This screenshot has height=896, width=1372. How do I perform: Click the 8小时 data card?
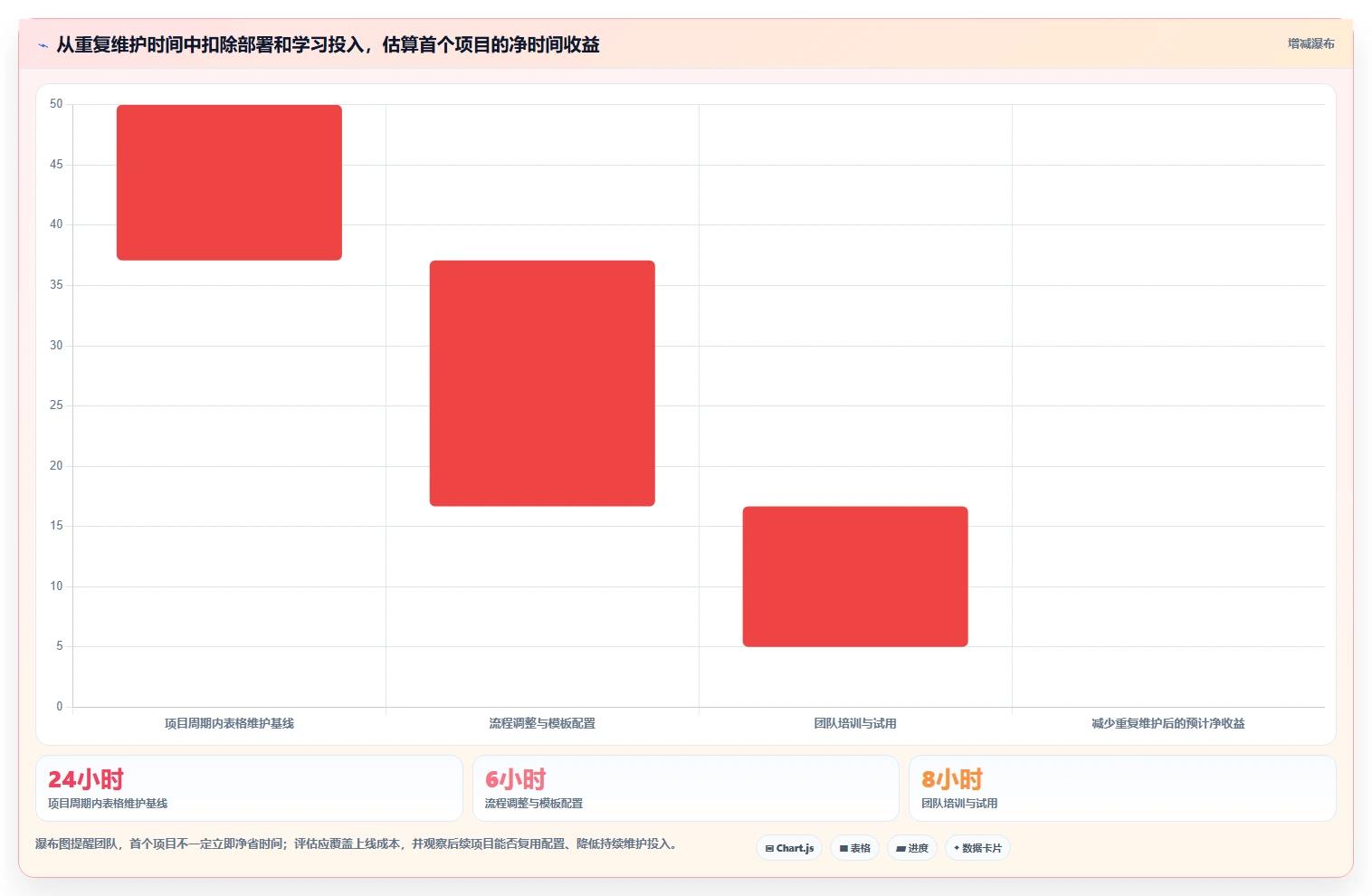(x=1122, y=788)
